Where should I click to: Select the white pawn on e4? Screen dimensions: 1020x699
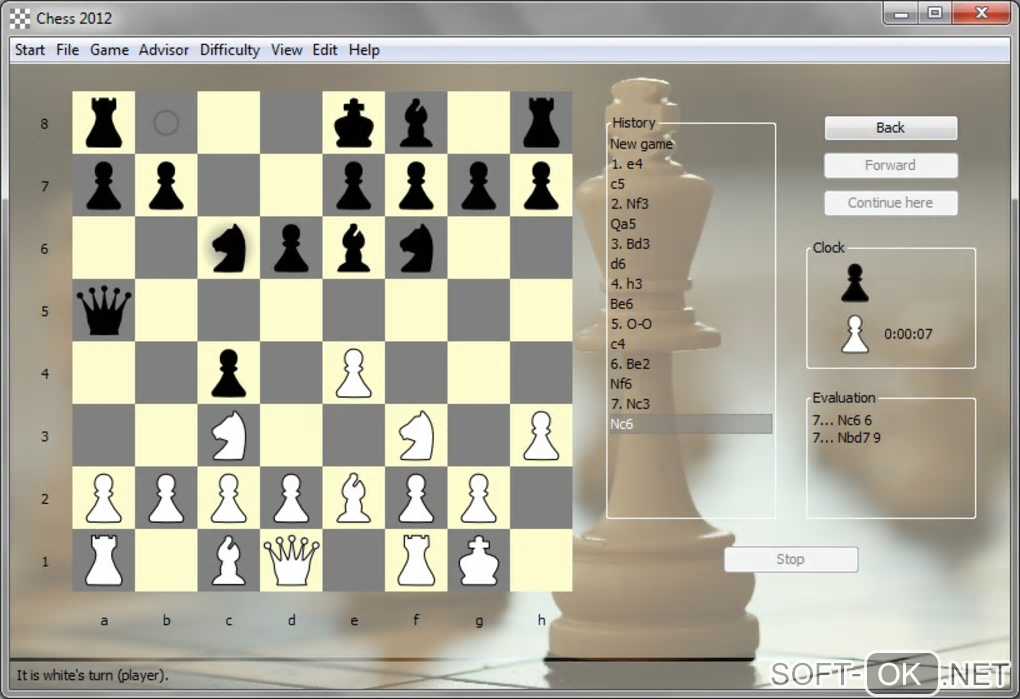tap(354, 373)
